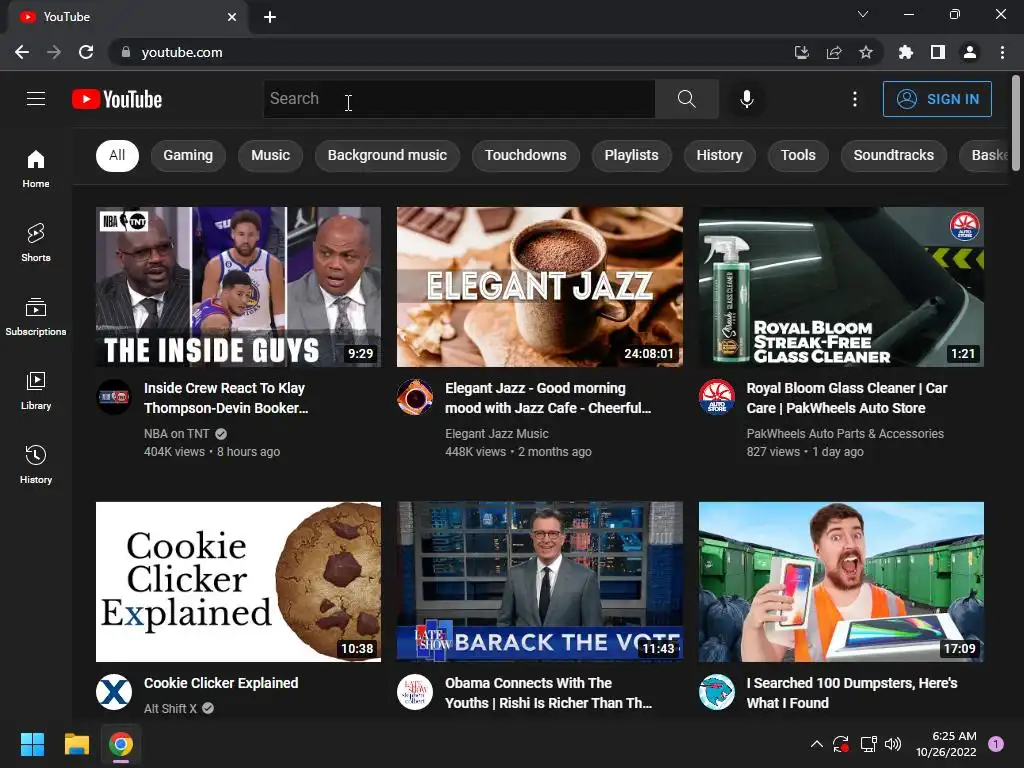This screenshot has height=768, width=1024.
Task: Click the install app icon in address bar
Action: [x=801, y=52]
